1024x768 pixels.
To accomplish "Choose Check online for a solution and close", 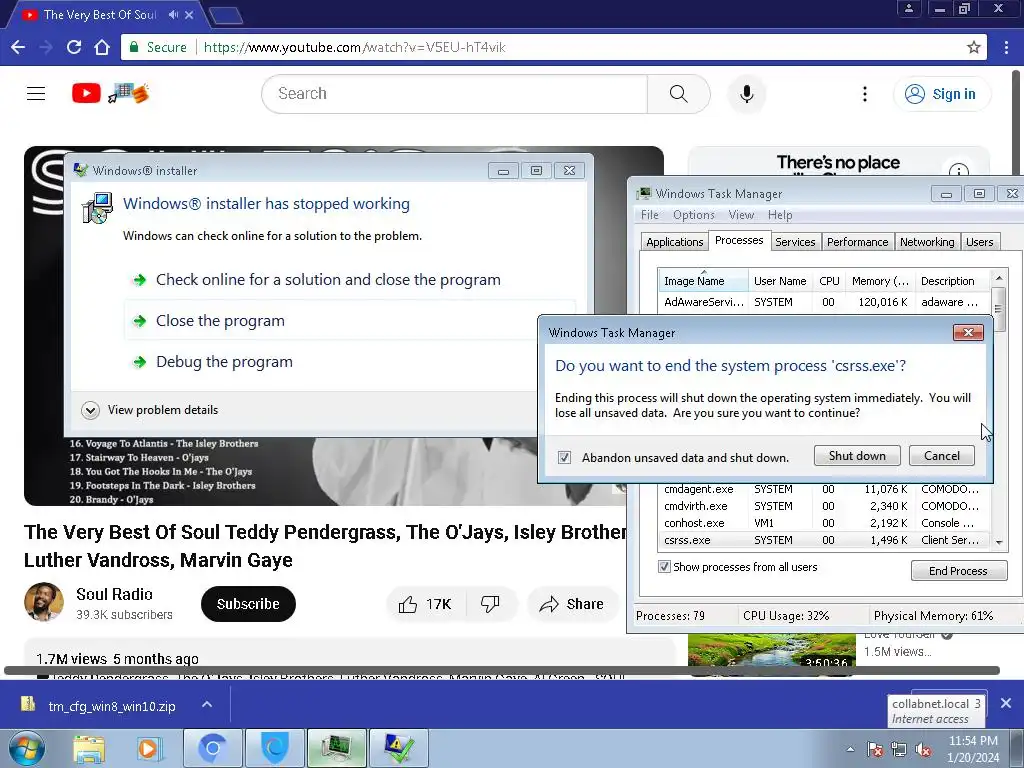I will coord(328,280).
